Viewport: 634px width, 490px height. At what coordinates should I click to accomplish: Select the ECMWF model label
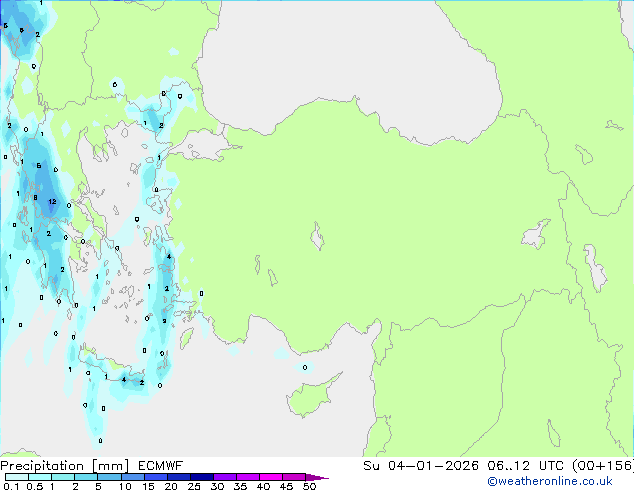click(161, 466)
